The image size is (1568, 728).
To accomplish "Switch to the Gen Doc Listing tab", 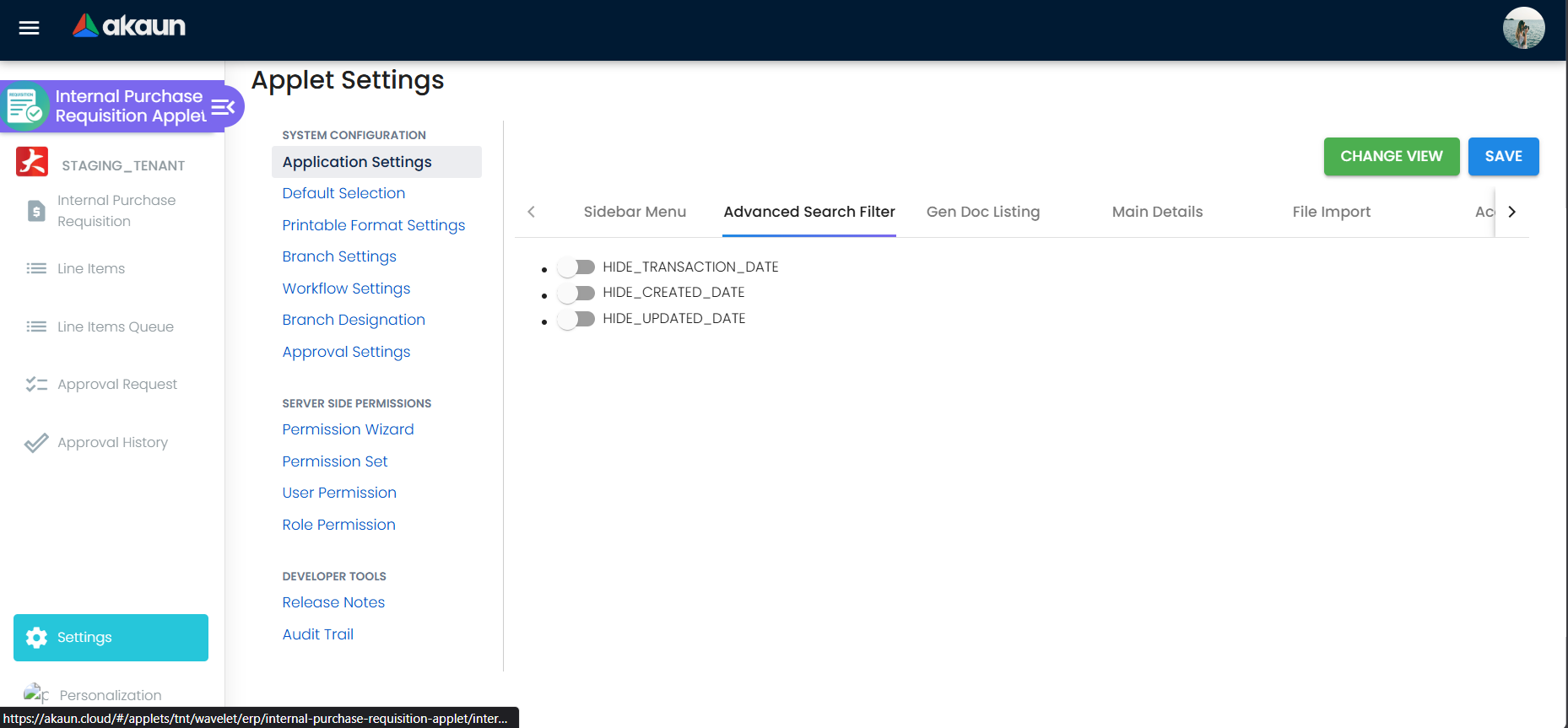I will pyautogui.click(x=983, y=212).
